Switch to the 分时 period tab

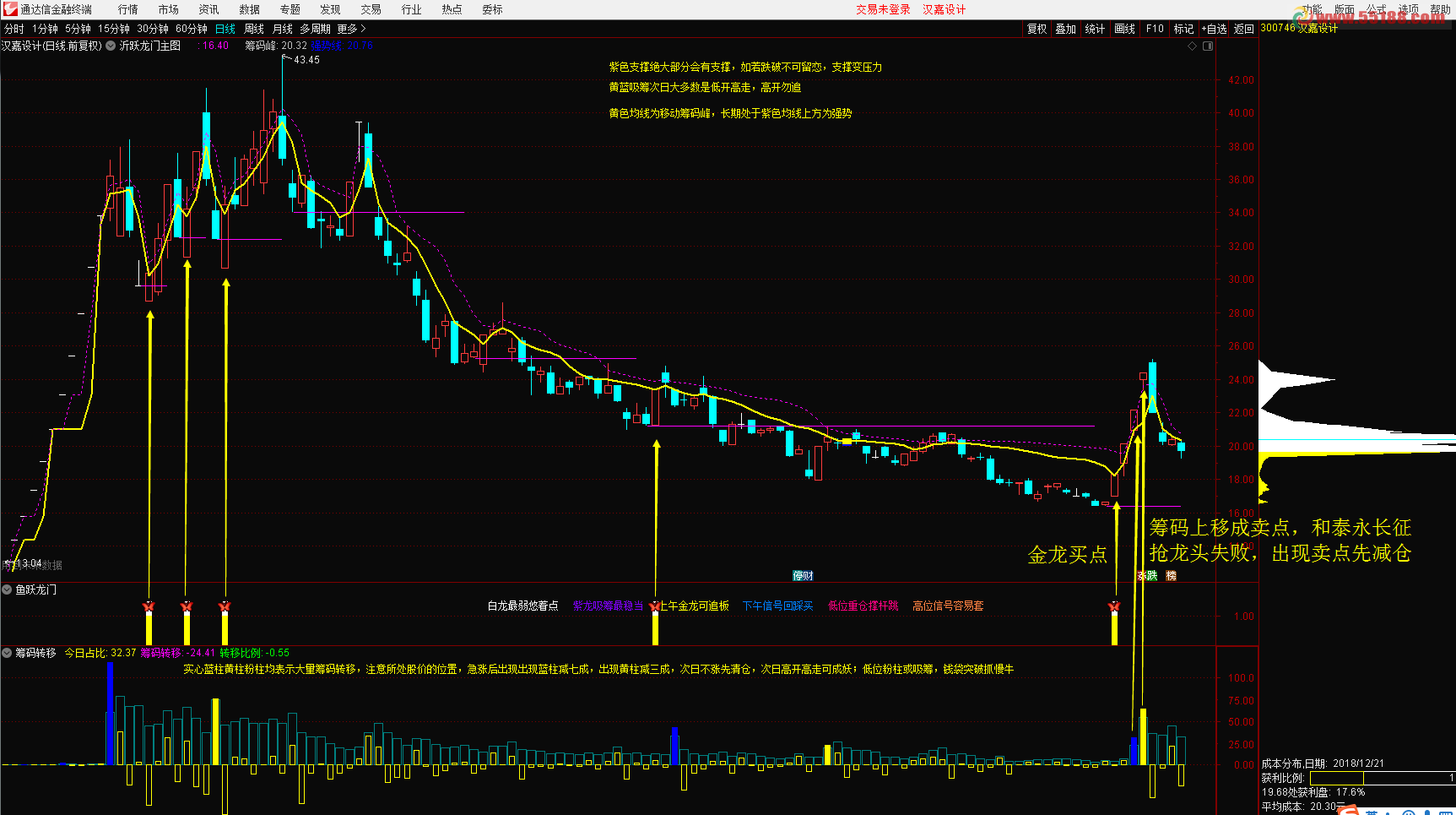pyautogui.click(x=14, y=29)
